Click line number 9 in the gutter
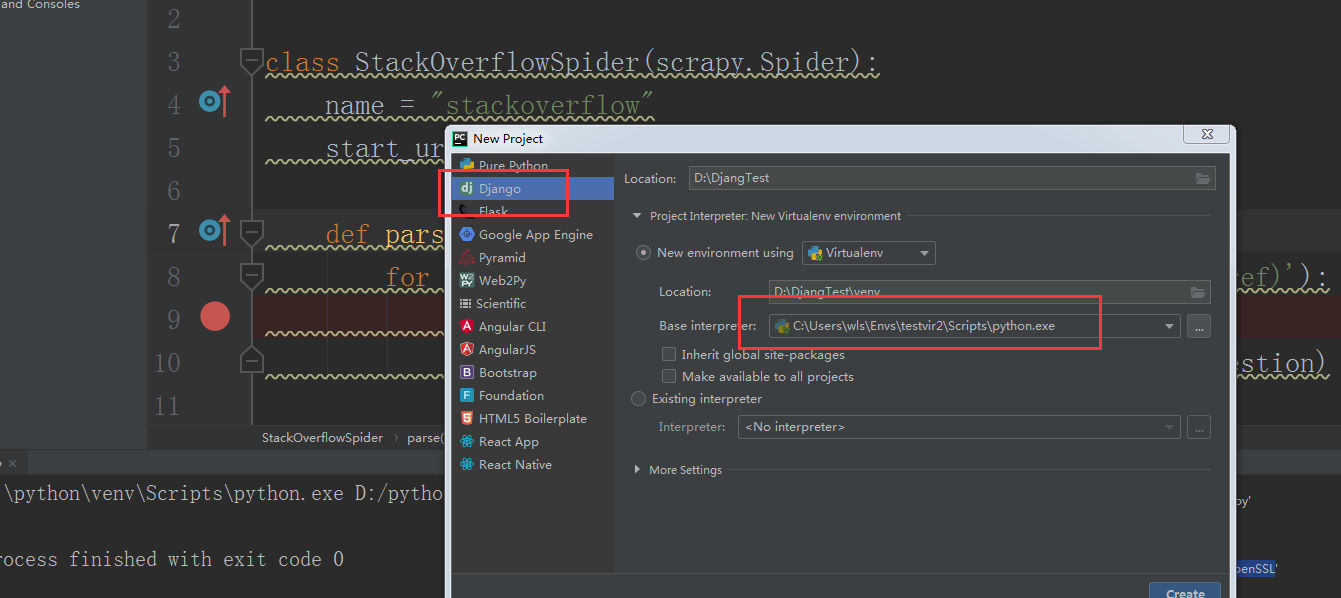 pyautogui.click(x=173, y=319)
